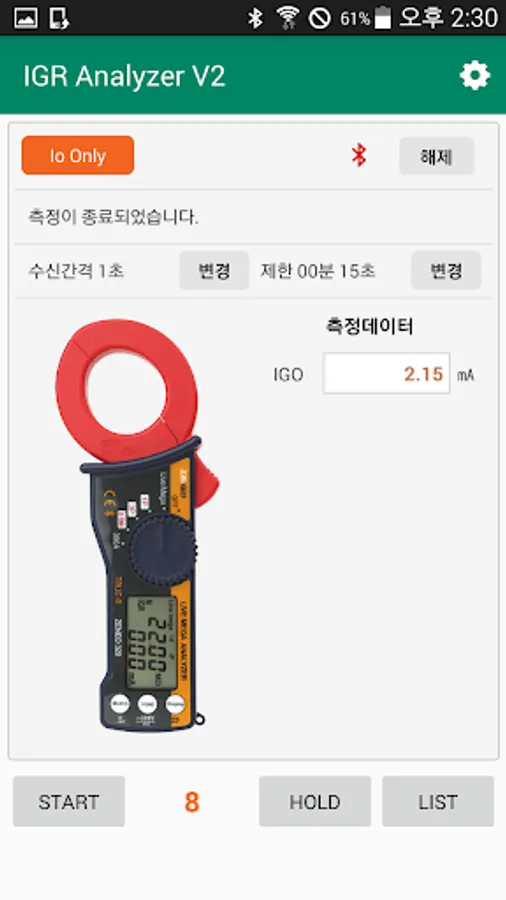Tap the red Bluetooth connection icon
The height and width of the screenshot is (900, 506).
coord(359,156)
